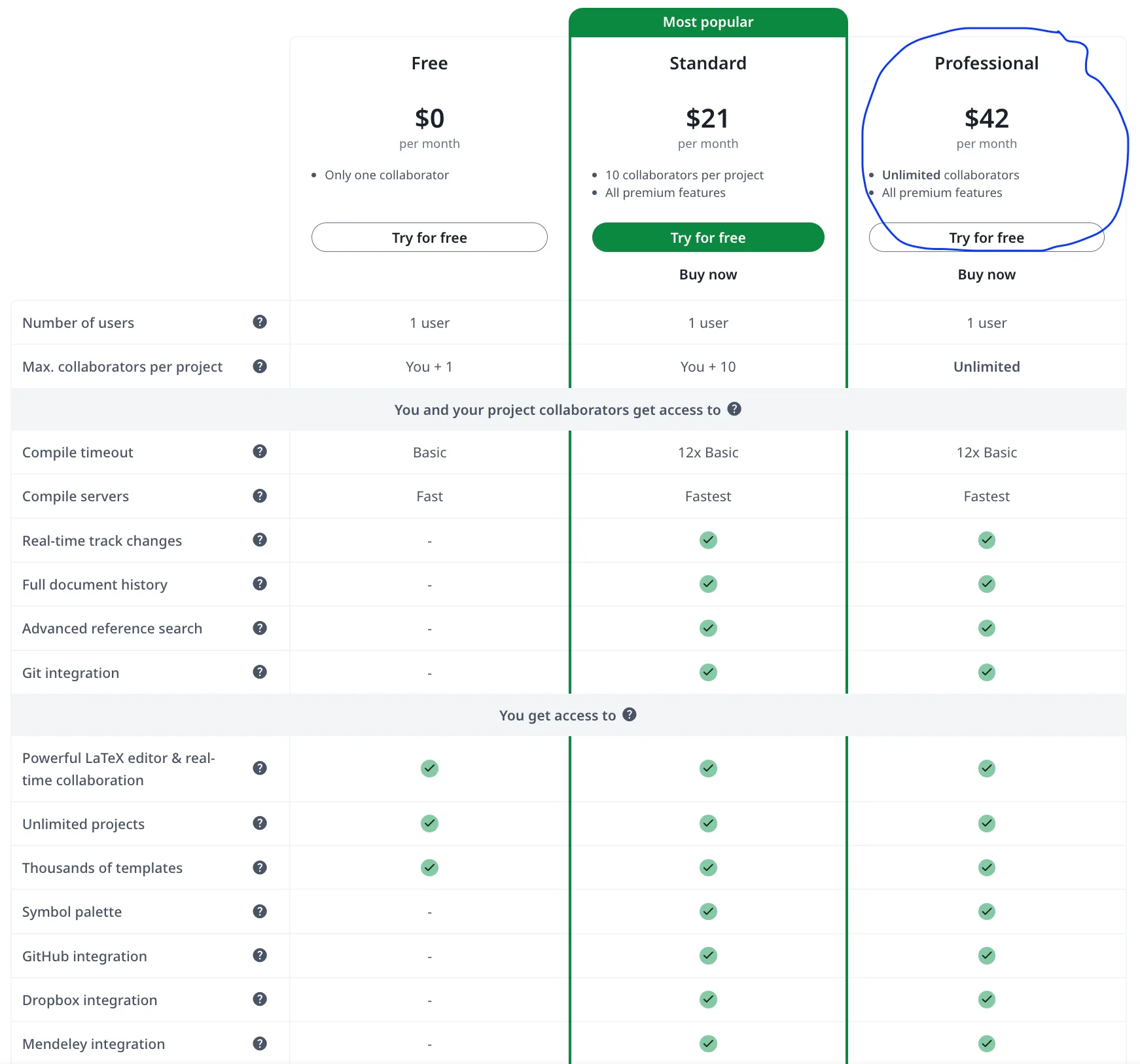
Task: Click Buy now under the Standard plan
Action: coord(707,274)
